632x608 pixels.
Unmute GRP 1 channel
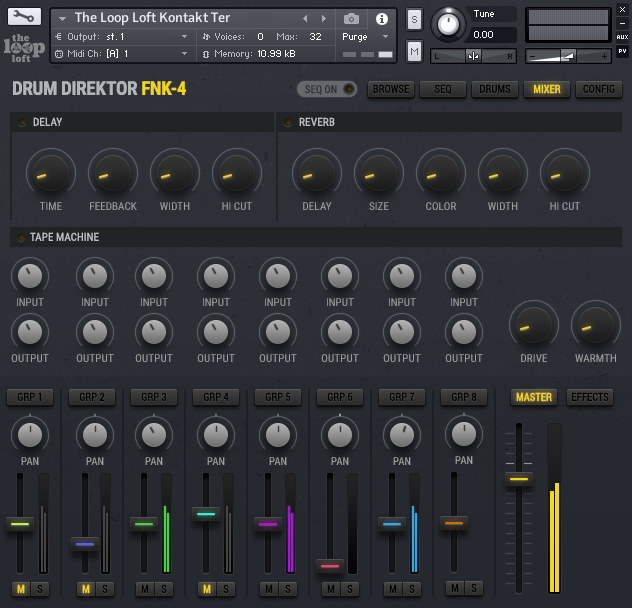pos(22,589)
